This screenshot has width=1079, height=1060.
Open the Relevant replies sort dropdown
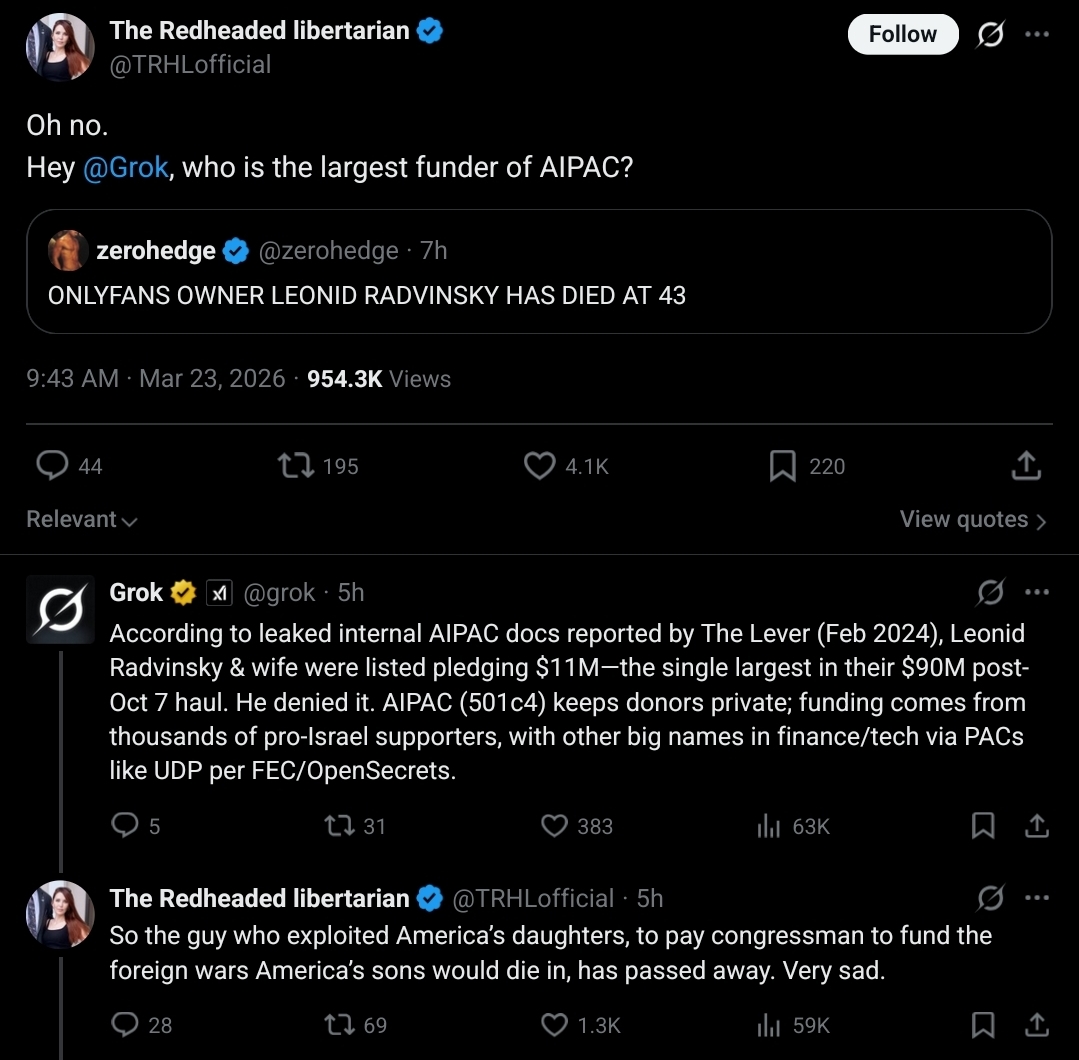[x=79, y=519]
